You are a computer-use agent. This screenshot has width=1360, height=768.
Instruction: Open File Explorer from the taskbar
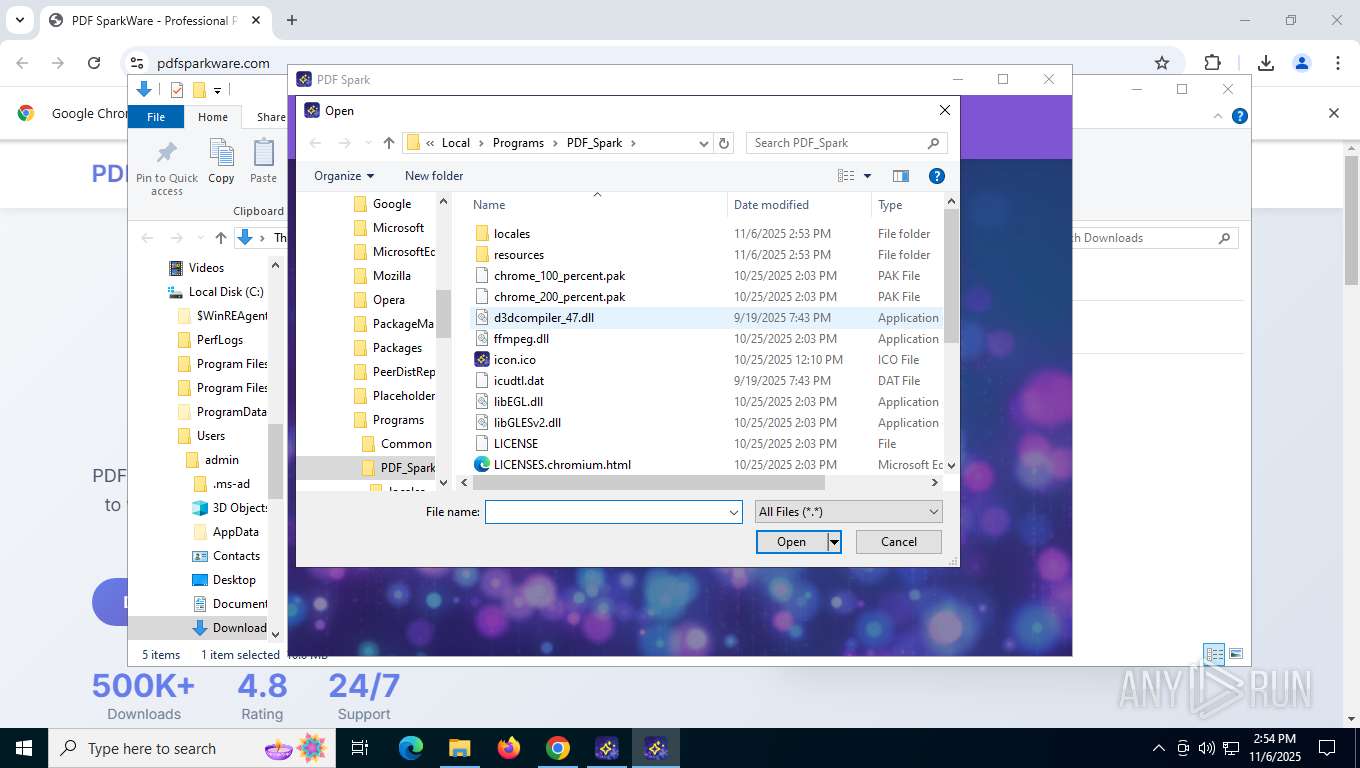pos(459,748)
